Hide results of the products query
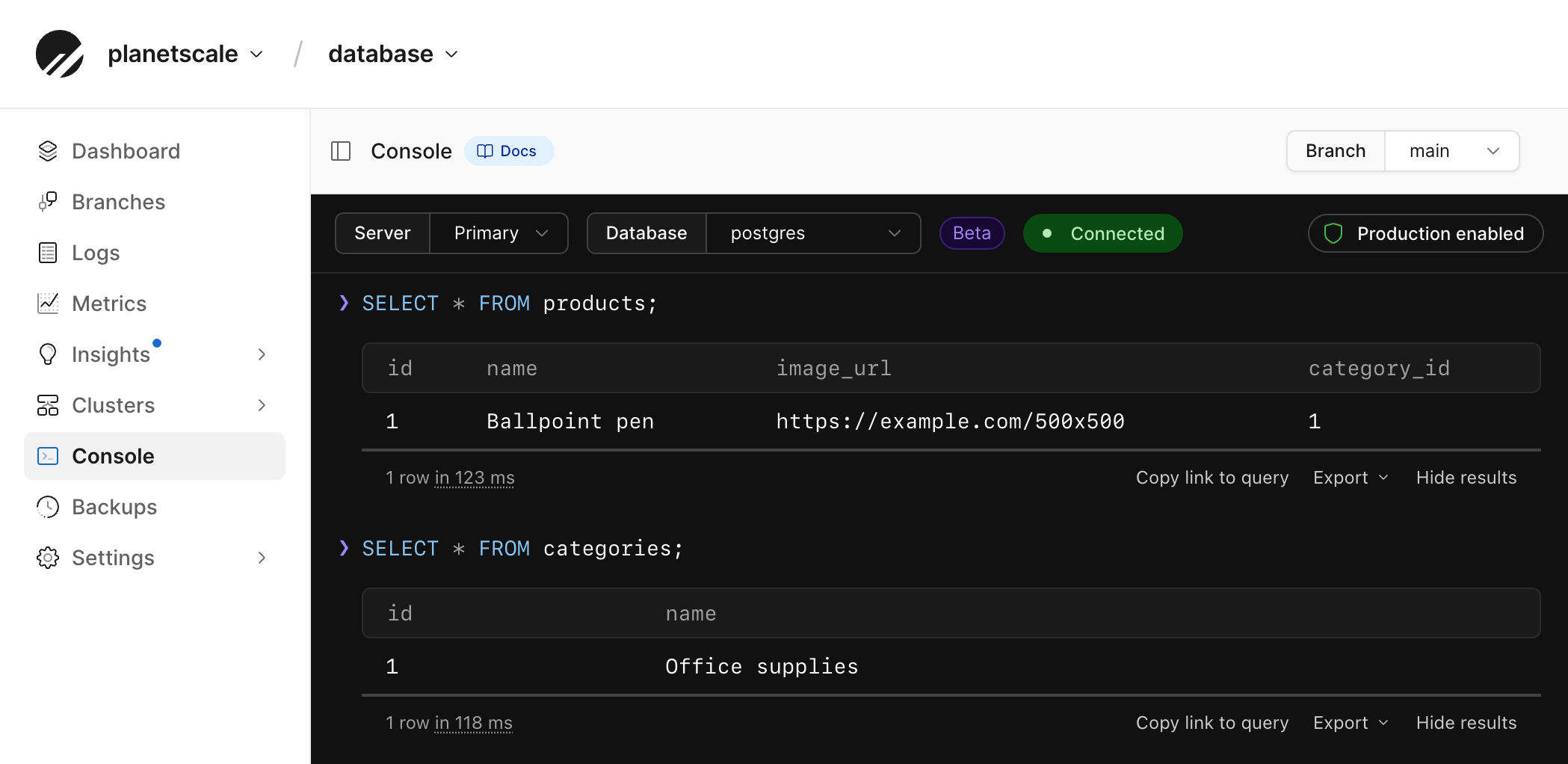 pyautogui.click(x=1466, y=478)
